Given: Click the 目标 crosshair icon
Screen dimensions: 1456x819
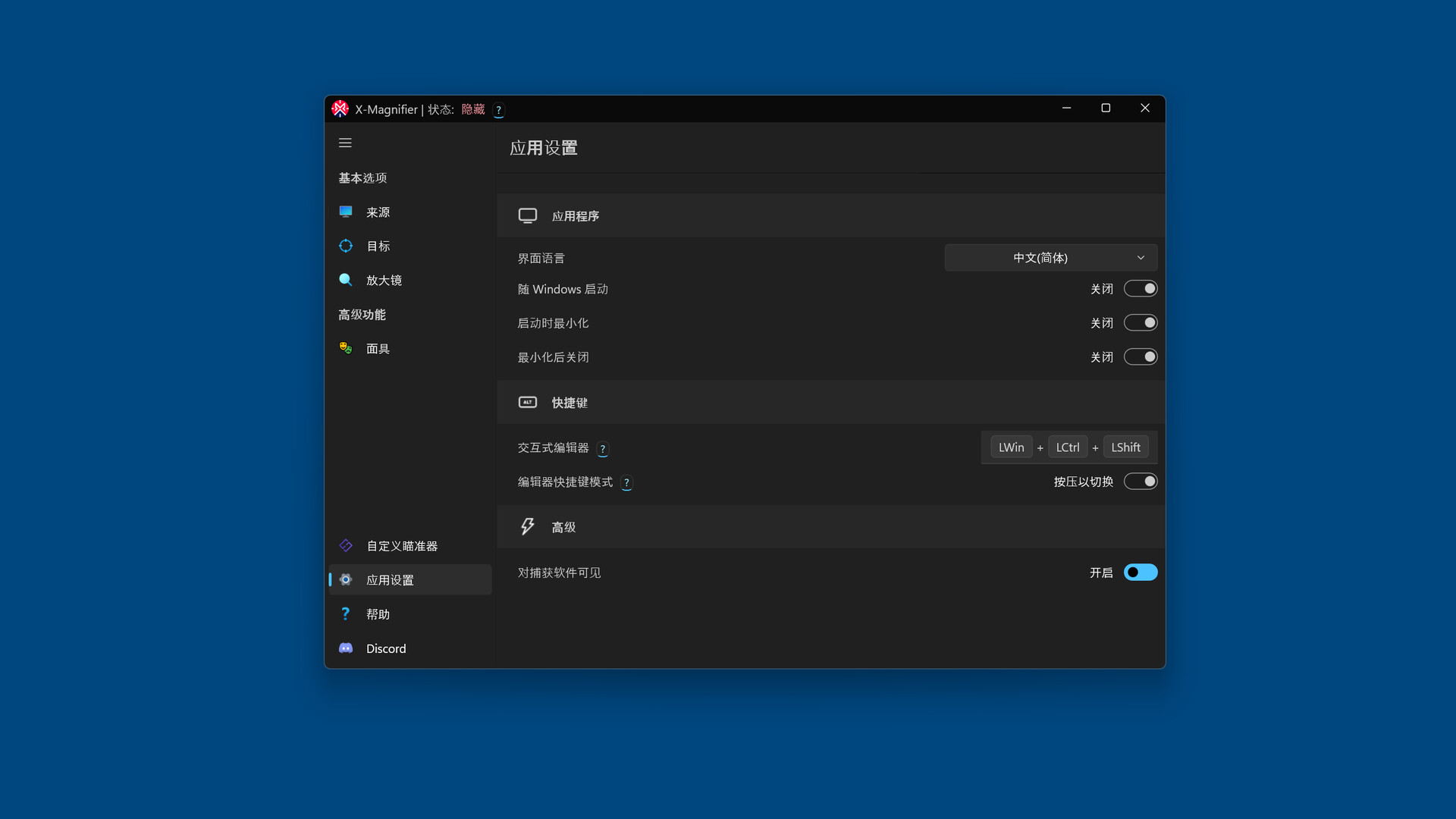Looking at the screenshot, I should [346, 246].
